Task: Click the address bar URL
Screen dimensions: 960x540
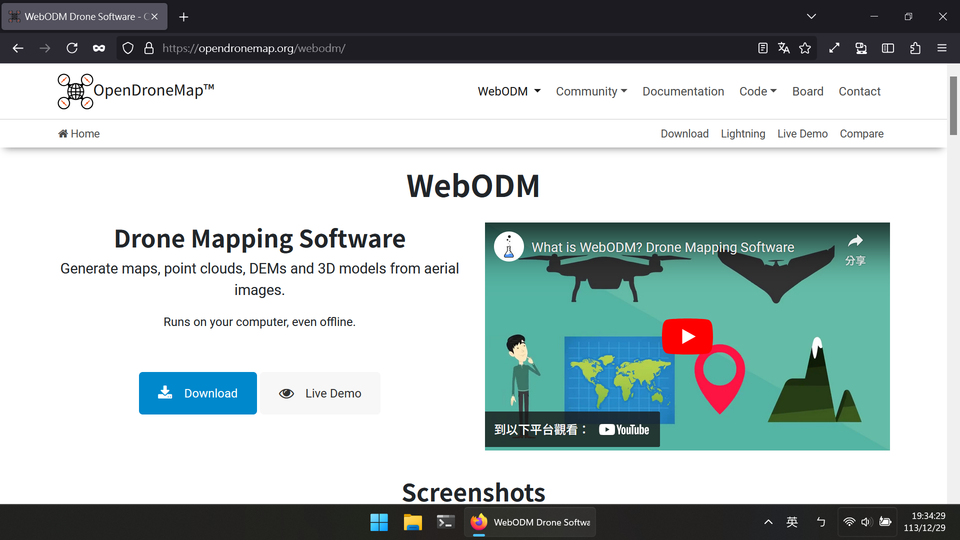Action: pos(253,48)
